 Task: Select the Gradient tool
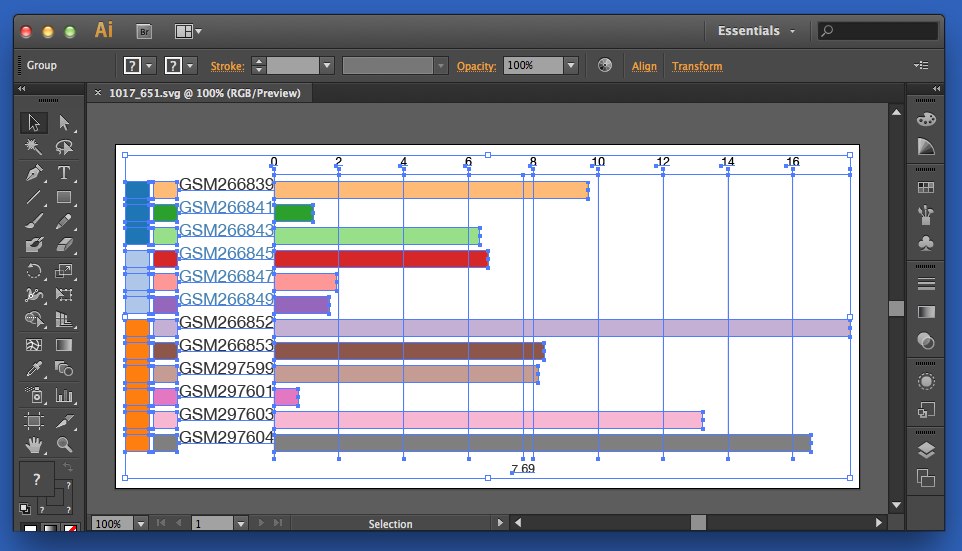[64, 345]
